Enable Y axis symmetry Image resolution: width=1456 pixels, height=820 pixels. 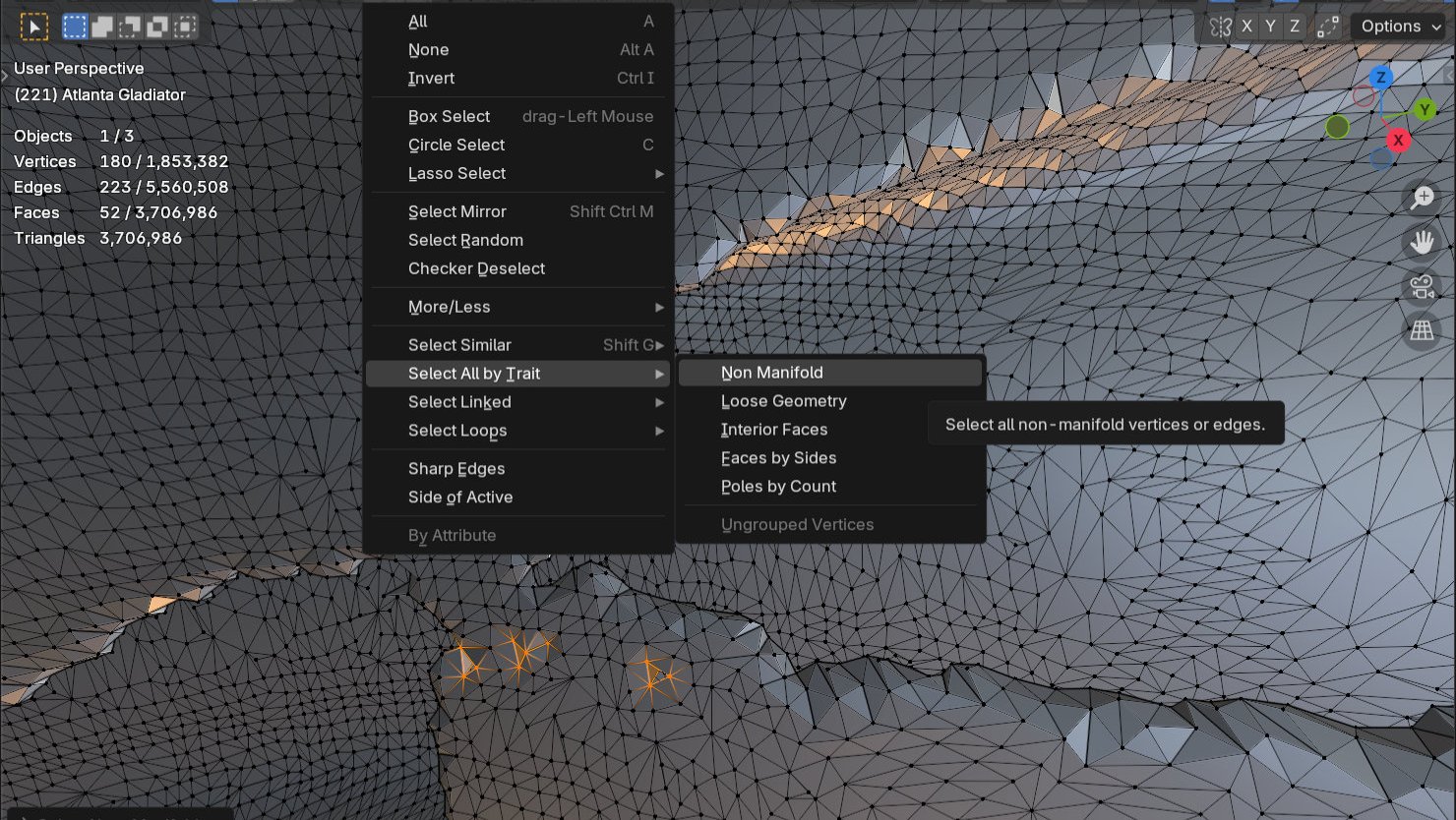click(1270, 26)
